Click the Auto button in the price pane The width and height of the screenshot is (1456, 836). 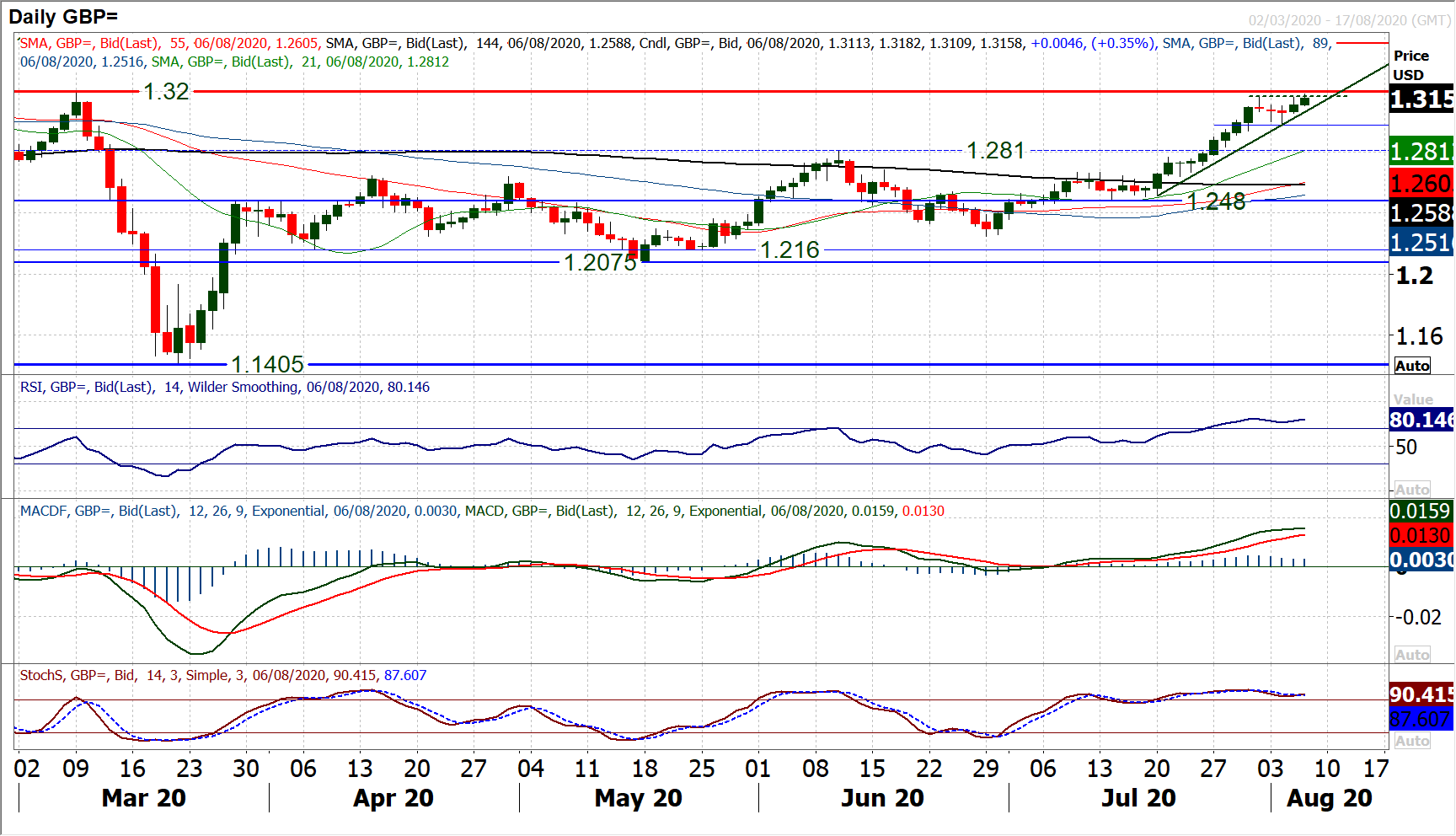coord(1412,366)
